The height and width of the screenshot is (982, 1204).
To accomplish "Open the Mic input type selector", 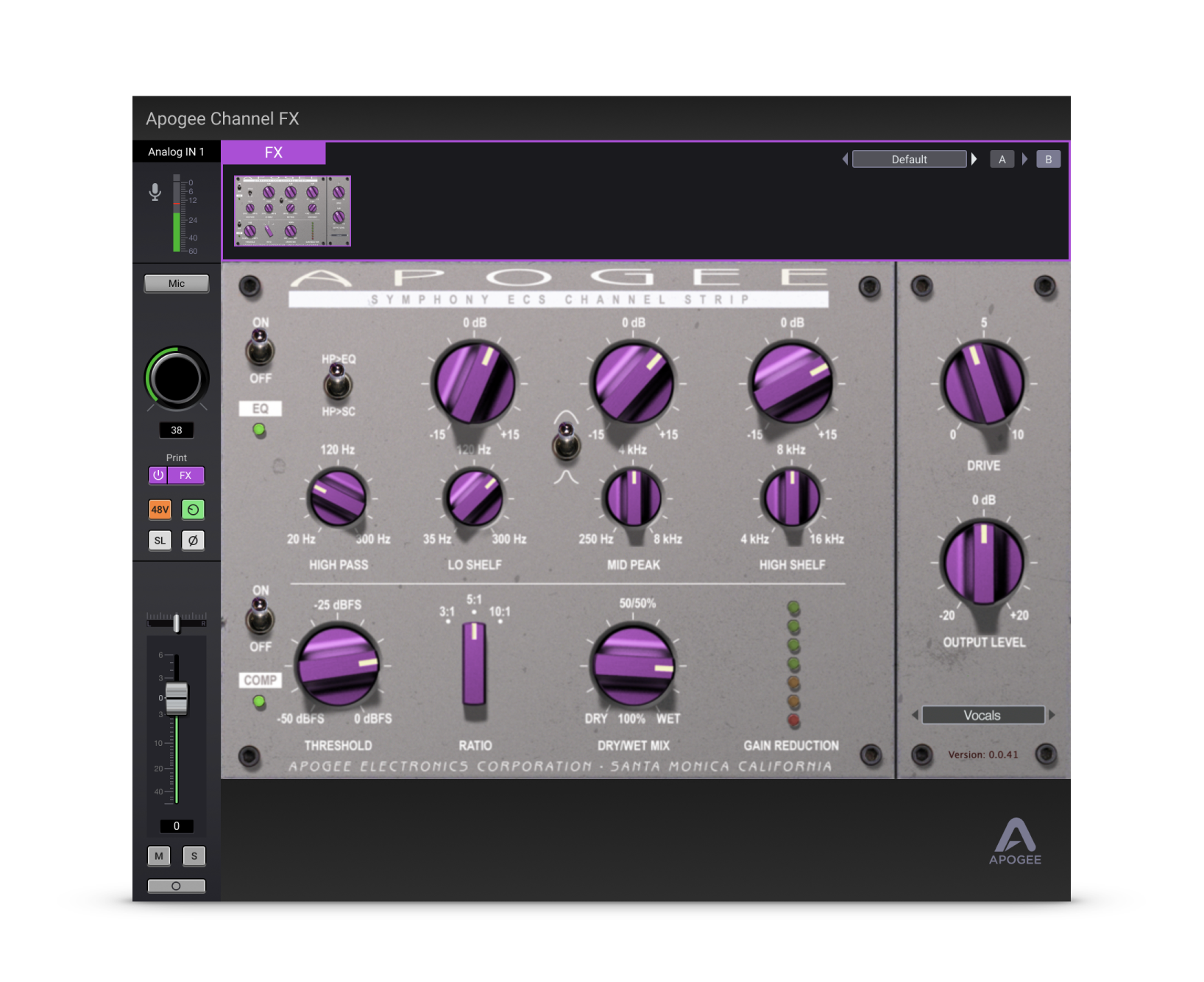I will tap(177, 283).
